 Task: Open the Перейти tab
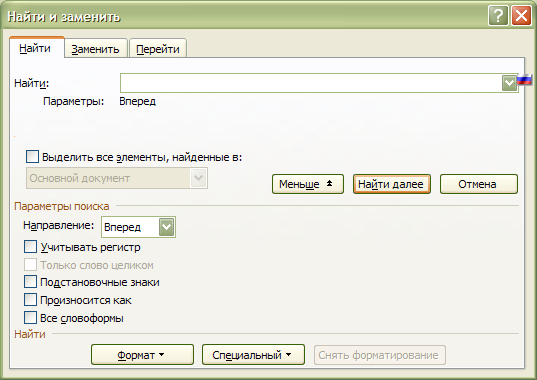click(158, 49)
